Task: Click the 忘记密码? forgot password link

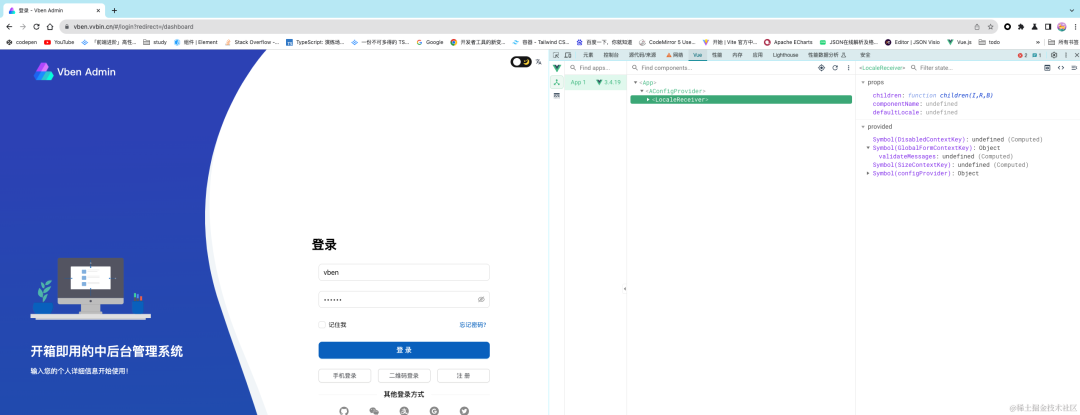Action: [x=472, y=325]
